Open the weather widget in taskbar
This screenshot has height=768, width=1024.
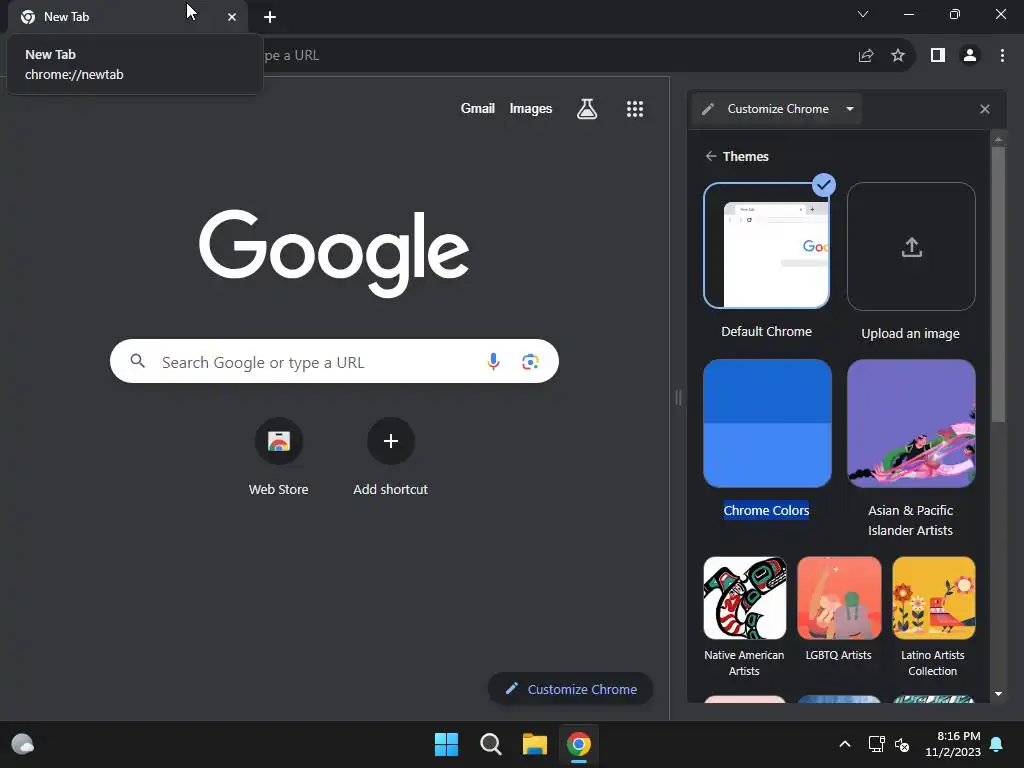tap(23, 744)
